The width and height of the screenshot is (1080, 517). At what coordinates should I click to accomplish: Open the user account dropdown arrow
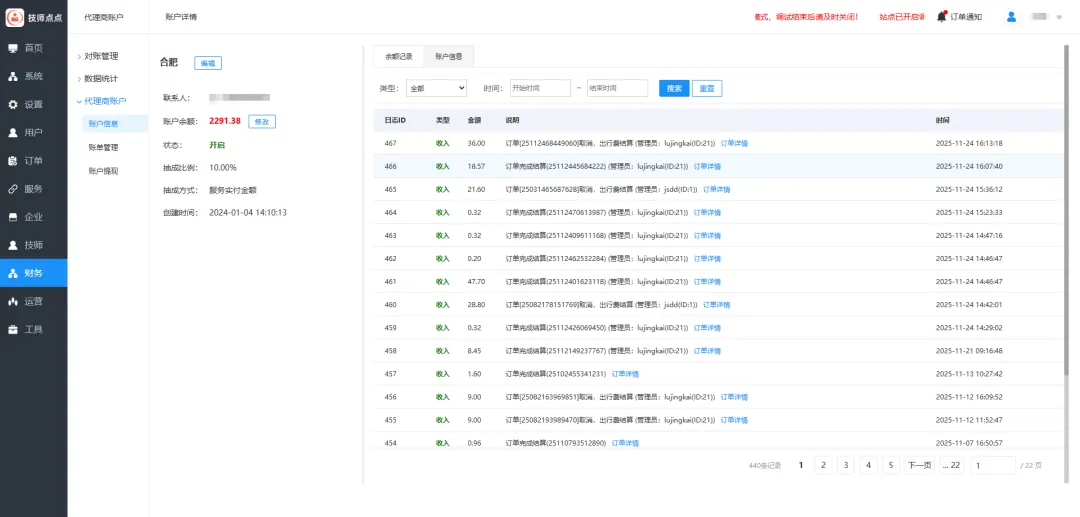tap(1059, 18)
